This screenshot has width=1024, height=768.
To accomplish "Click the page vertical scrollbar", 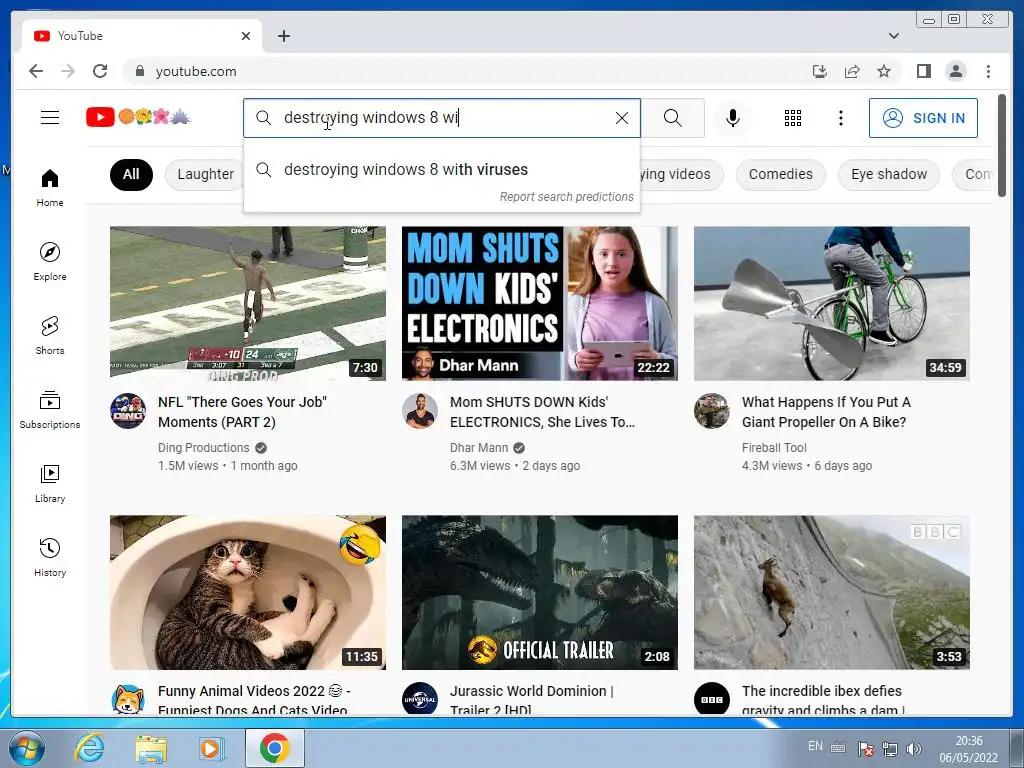I will [1002, 145].
